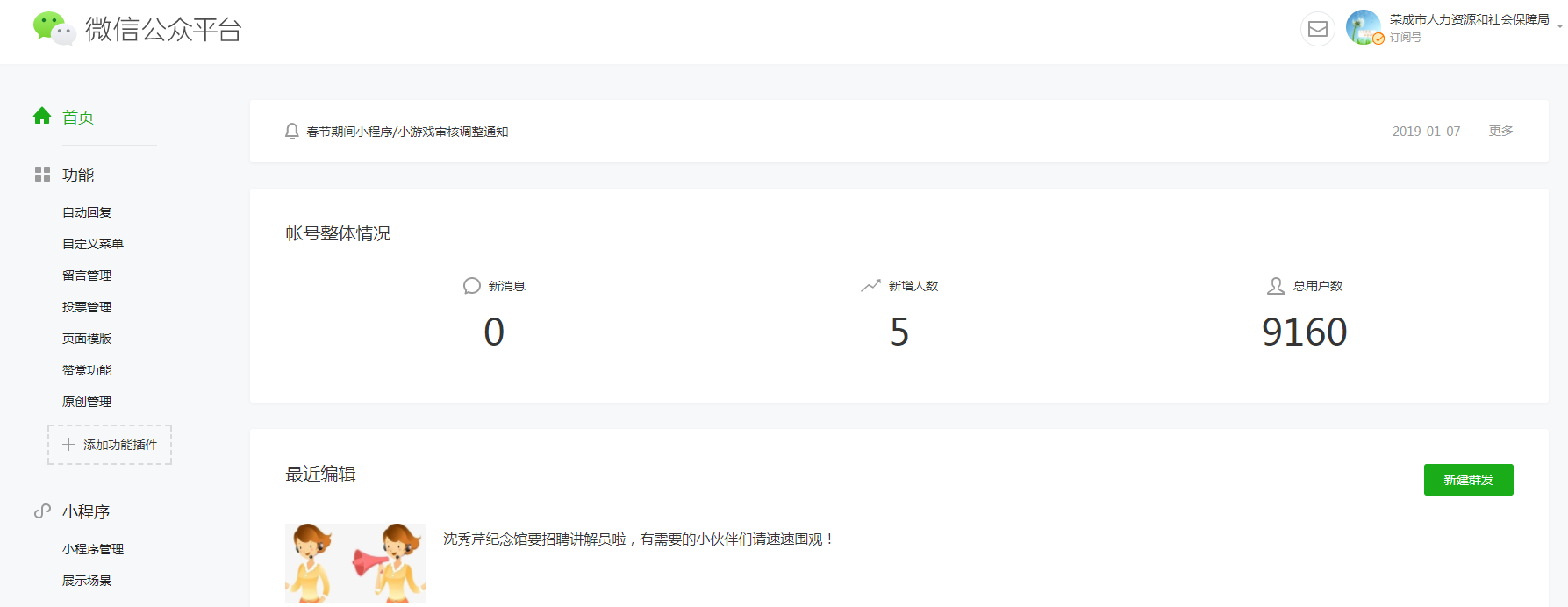Open the mail inbox icon
1568x607 pixels.
1317,29
